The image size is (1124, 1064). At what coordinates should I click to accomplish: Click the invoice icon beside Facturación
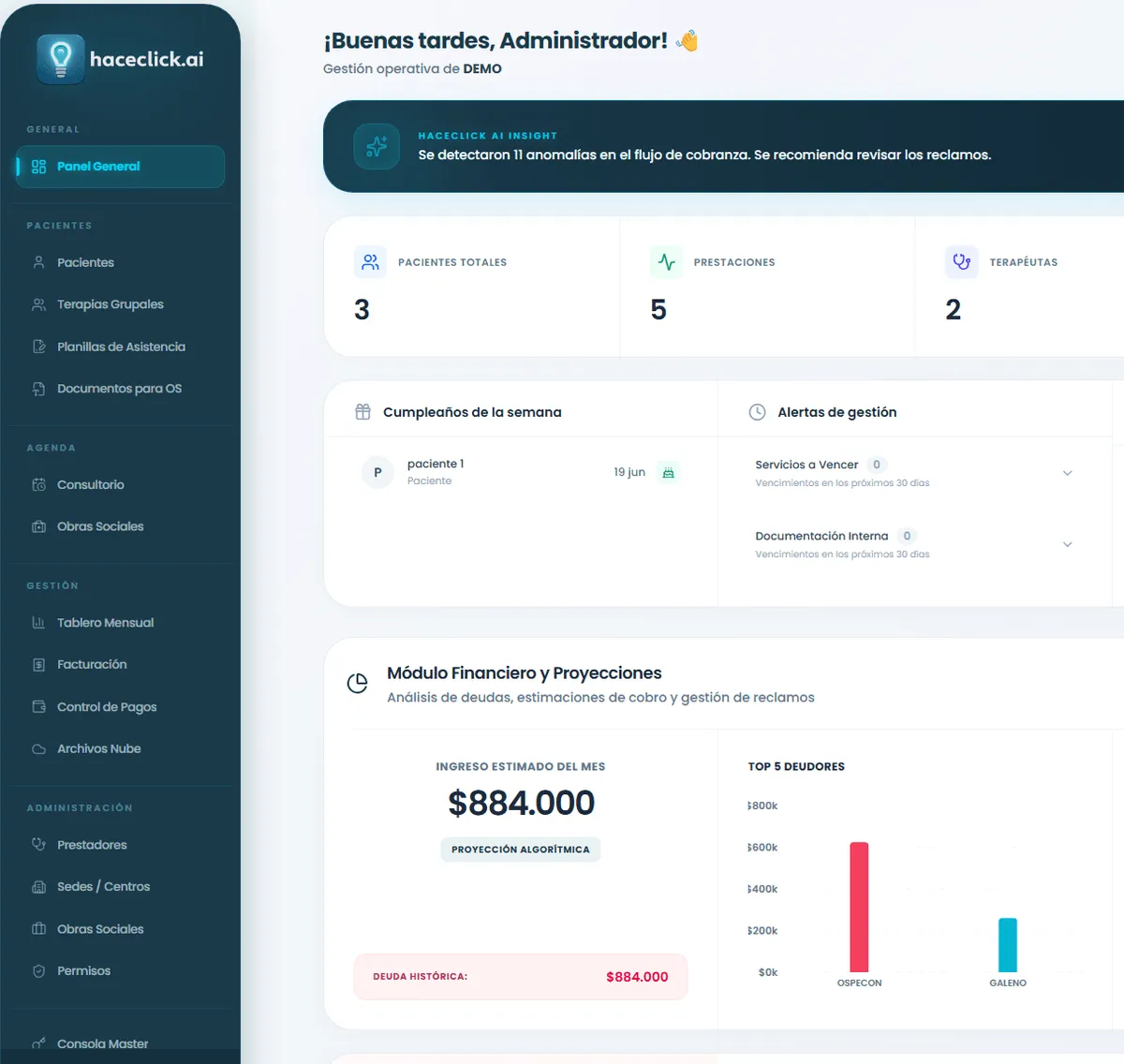pyautogui.click(x=38, y=664)
